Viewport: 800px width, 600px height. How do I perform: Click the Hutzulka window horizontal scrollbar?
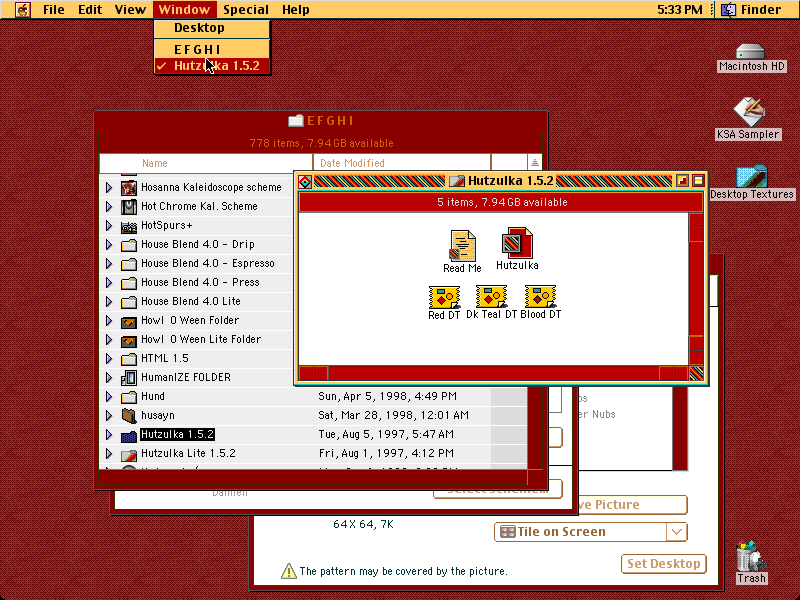pos(493,373)
